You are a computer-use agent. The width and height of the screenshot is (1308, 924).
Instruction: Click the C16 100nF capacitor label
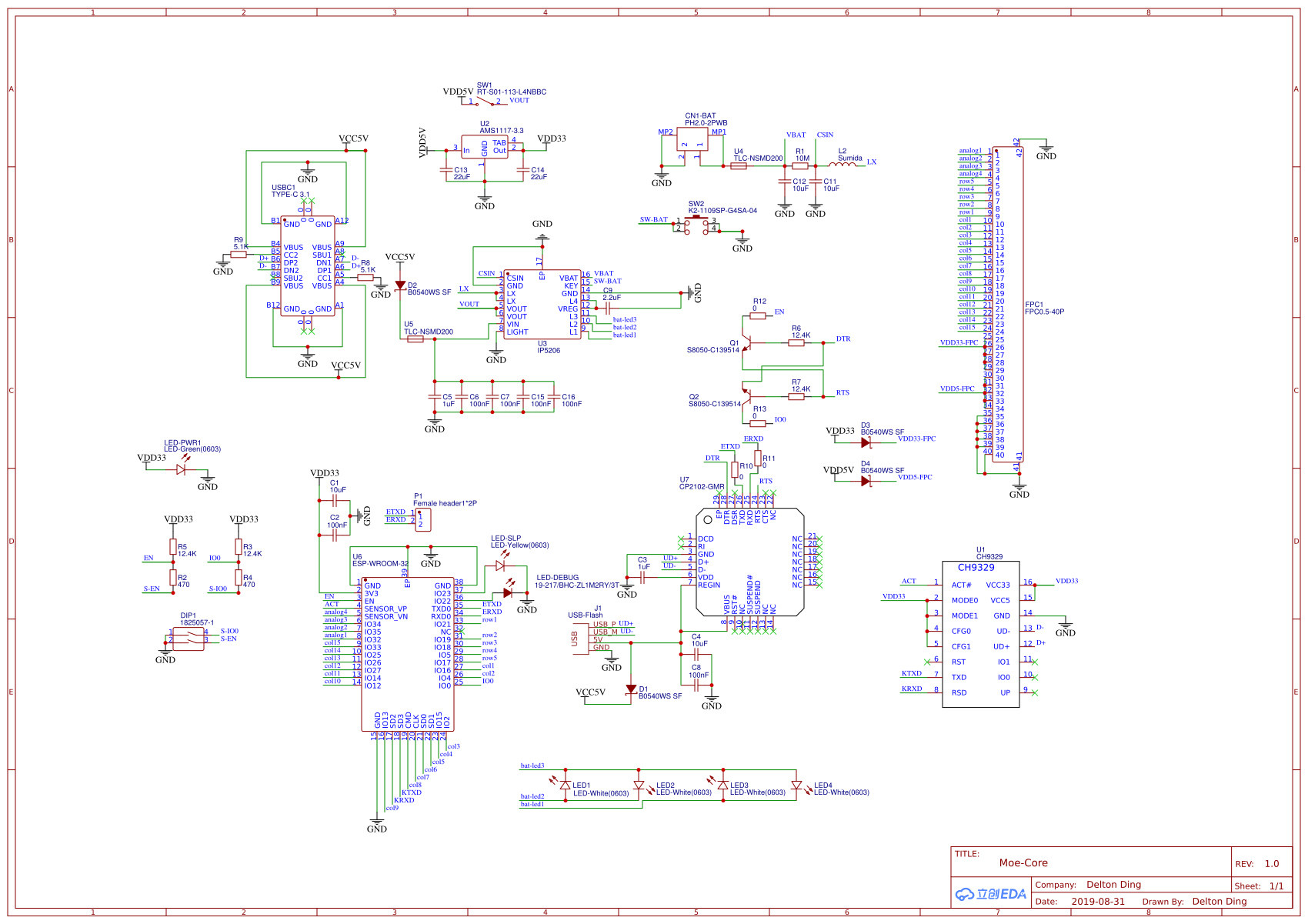571,401
